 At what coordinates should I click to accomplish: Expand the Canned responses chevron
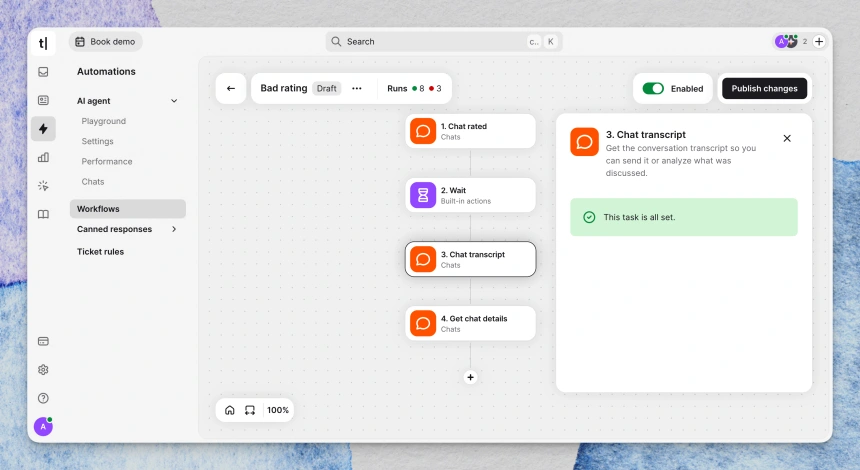(174, 229)
